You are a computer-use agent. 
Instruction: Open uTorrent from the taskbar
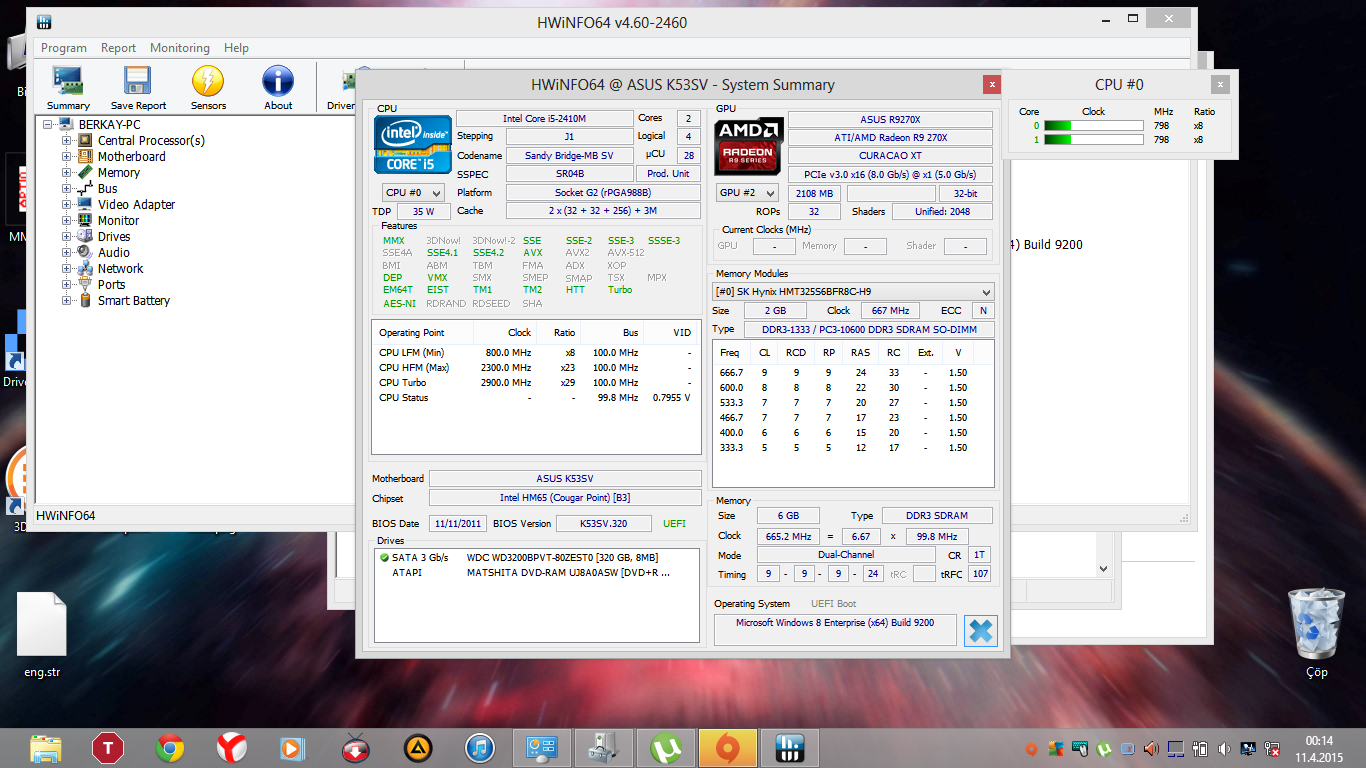(665, 747)
